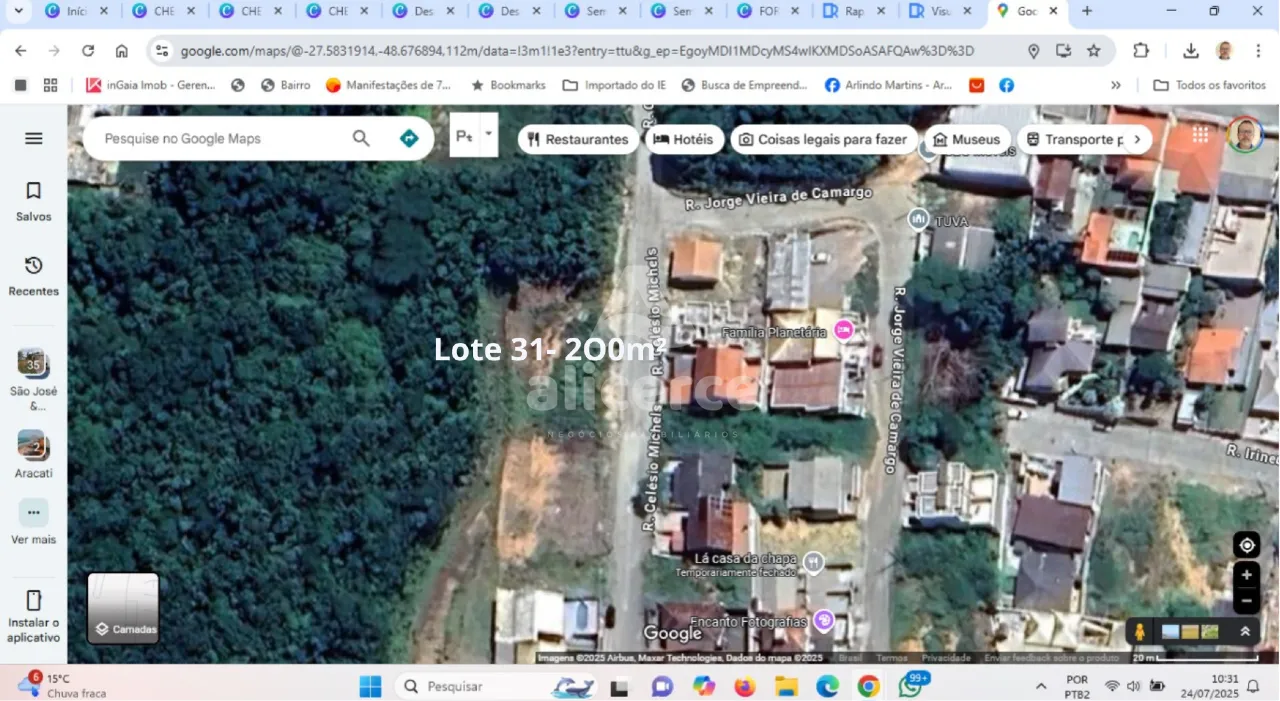
Task: Click the Encanto Fotografias purple marker
Action: click(x=824, y=619)
